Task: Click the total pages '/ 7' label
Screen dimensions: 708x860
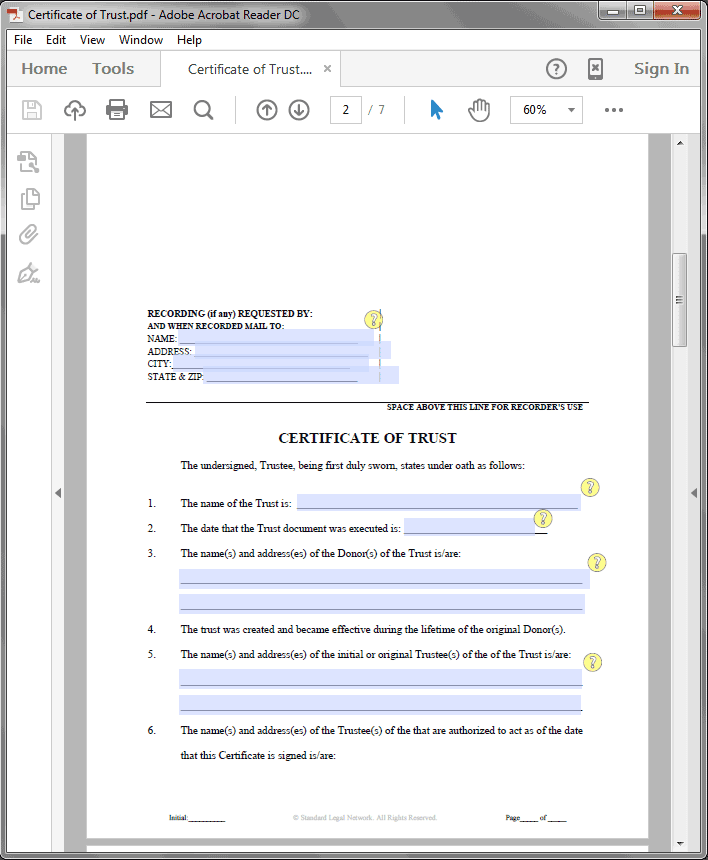Action: pos(376,110)
